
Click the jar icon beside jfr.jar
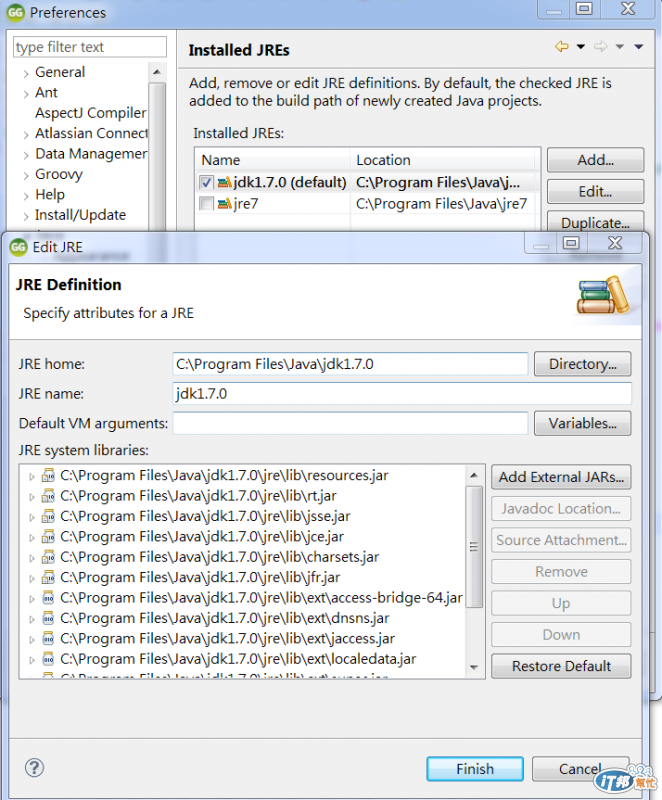point(48,577)
